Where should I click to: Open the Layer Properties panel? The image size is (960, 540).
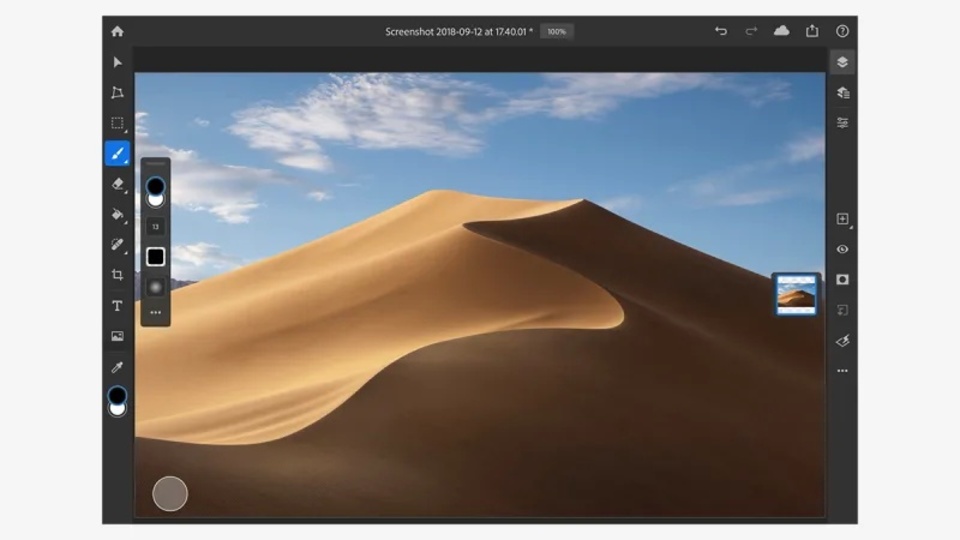(842, 123)
